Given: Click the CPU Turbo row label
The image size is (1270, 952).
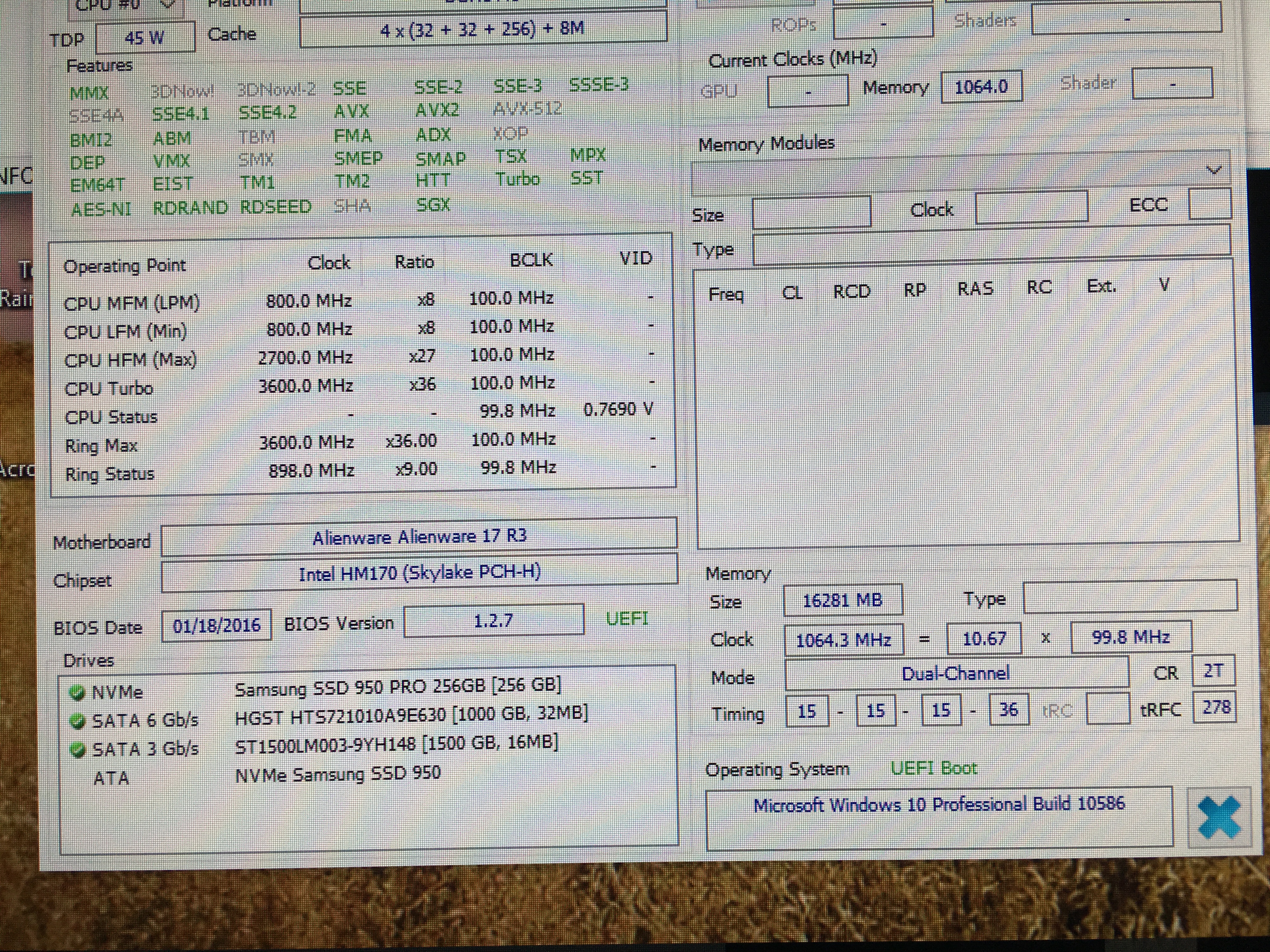Looking at the screenshot, I should click(x=109, y=388).
